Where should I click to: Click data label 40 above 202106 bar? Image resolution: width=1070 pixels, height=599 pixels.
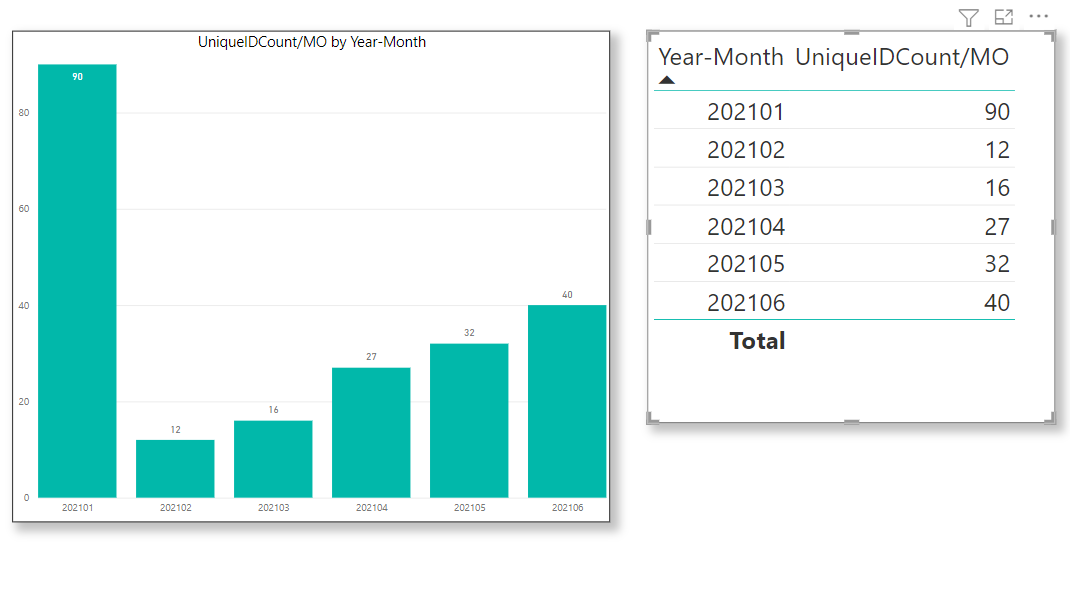(x=567, y=295)
